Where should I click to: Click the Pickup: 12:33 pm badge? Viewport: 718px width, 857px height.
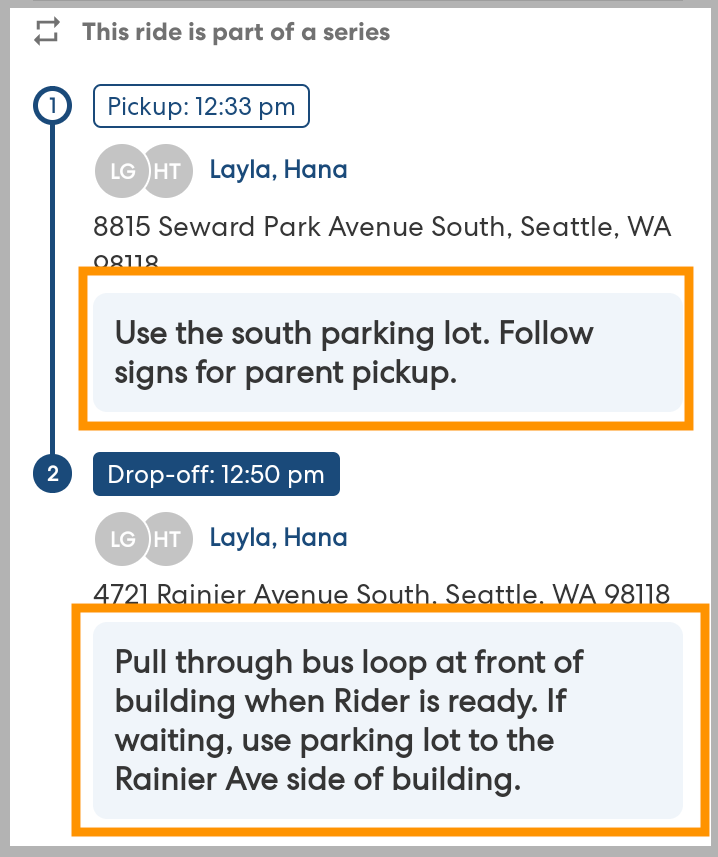click(x=201, y=107)
